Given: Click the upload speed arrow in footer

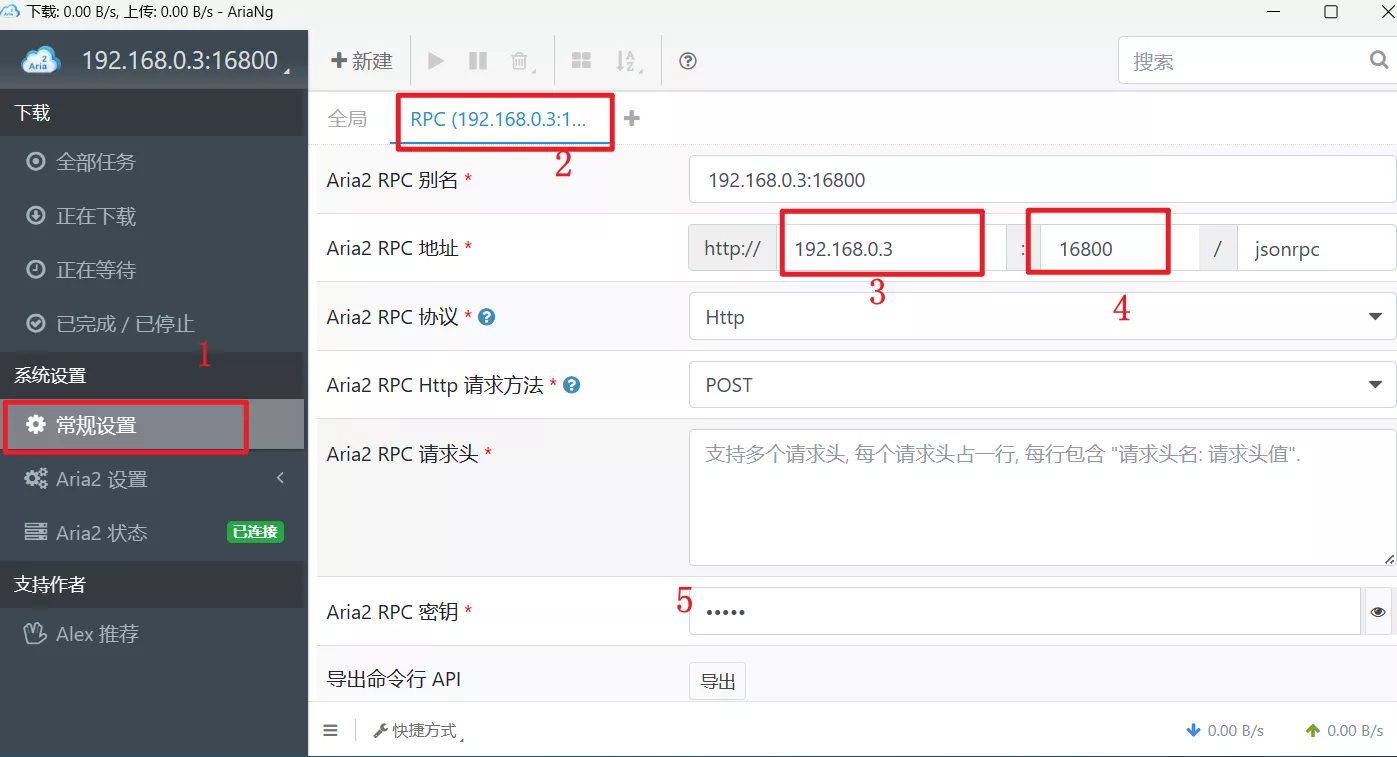Looking at the screenshot, I should coord(1313,731).
